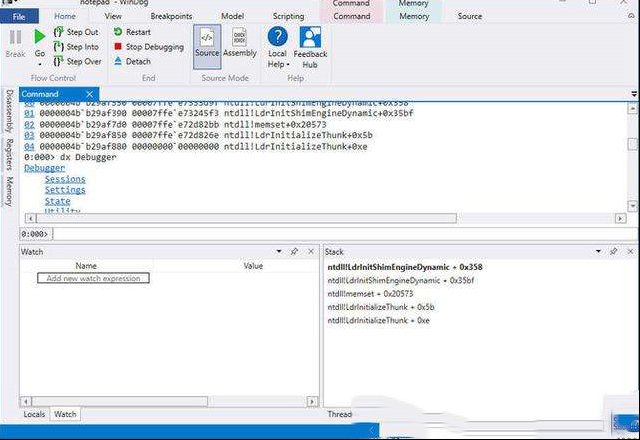Image resolution: width=640 pixels, height=440 pixels.
Task: Click the Break pause icon
Action: pyautogui.click(x=16, y=38)
